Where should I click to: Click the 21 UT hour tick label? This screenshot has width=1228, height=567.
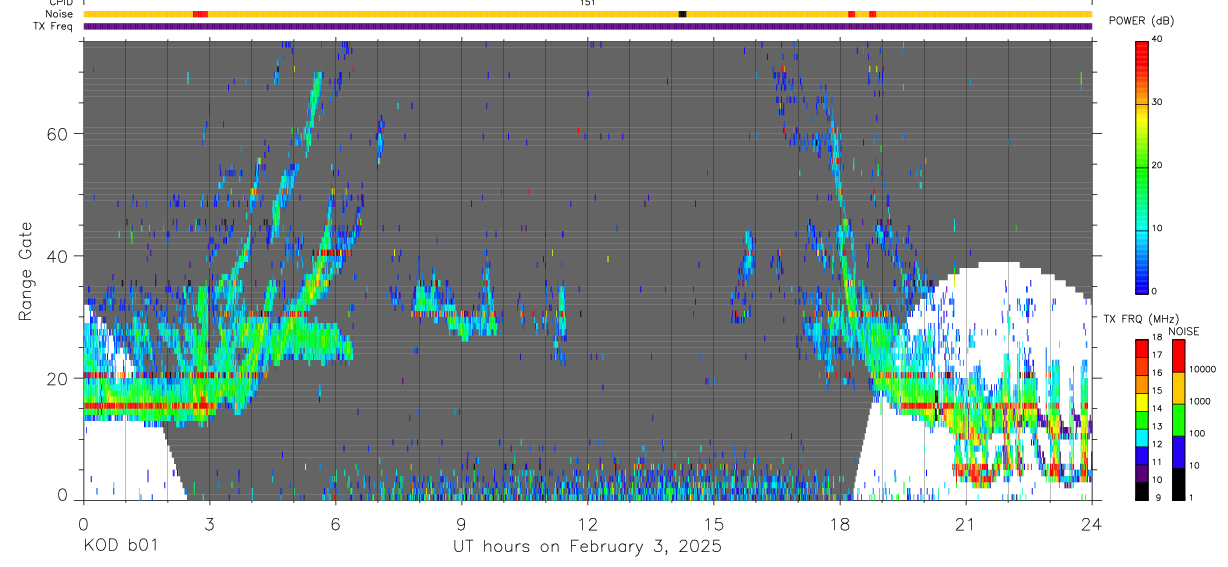pos(966,522)
